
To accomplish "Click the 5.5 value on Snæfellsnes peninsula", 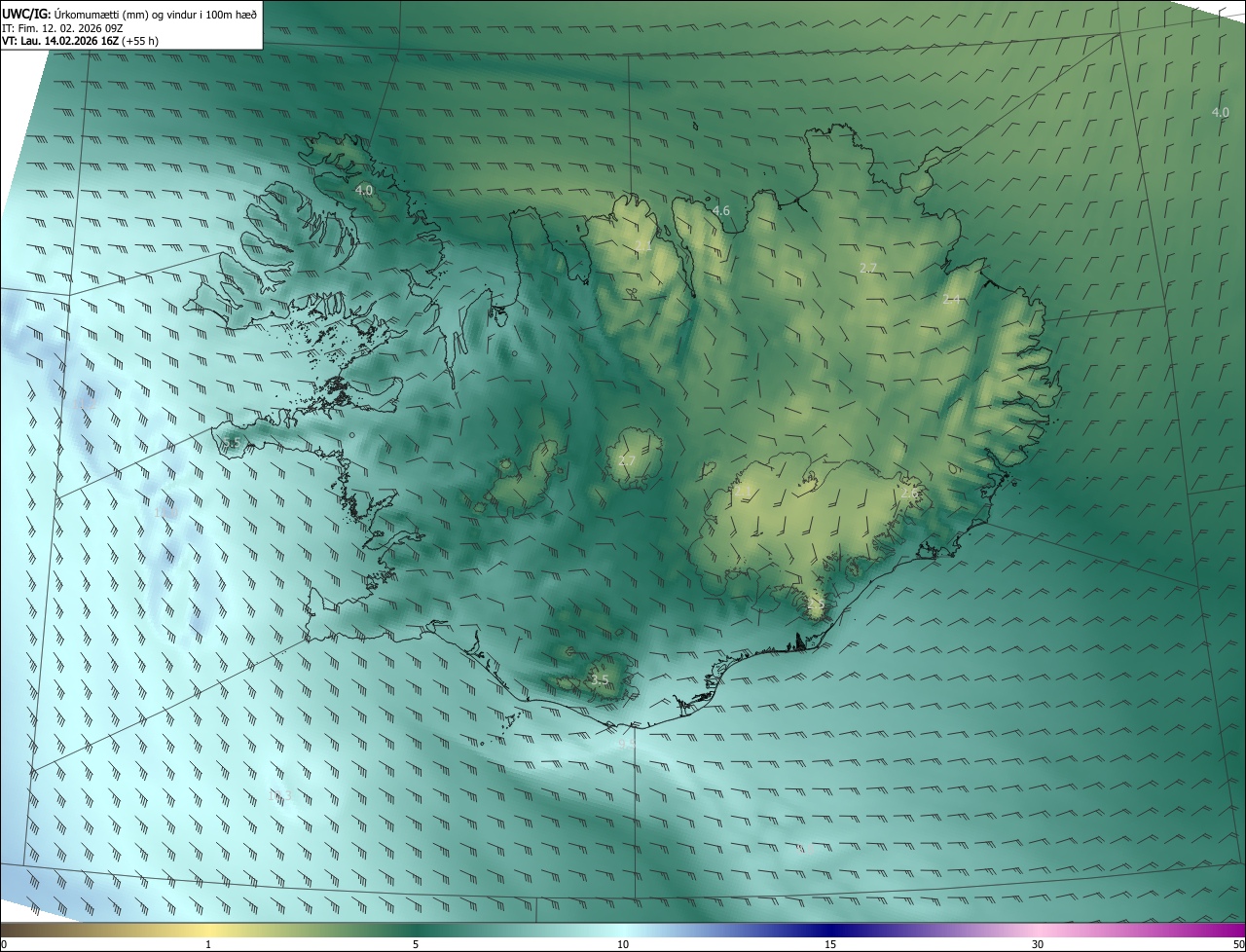I will (231, 444).
